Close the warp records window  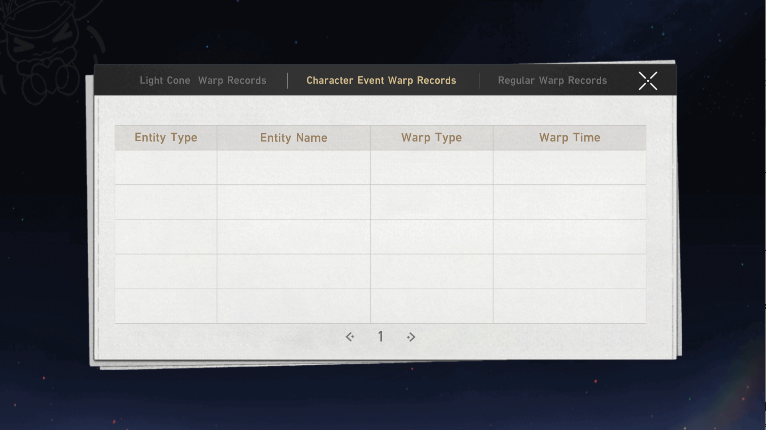click(x=648, y=81)
